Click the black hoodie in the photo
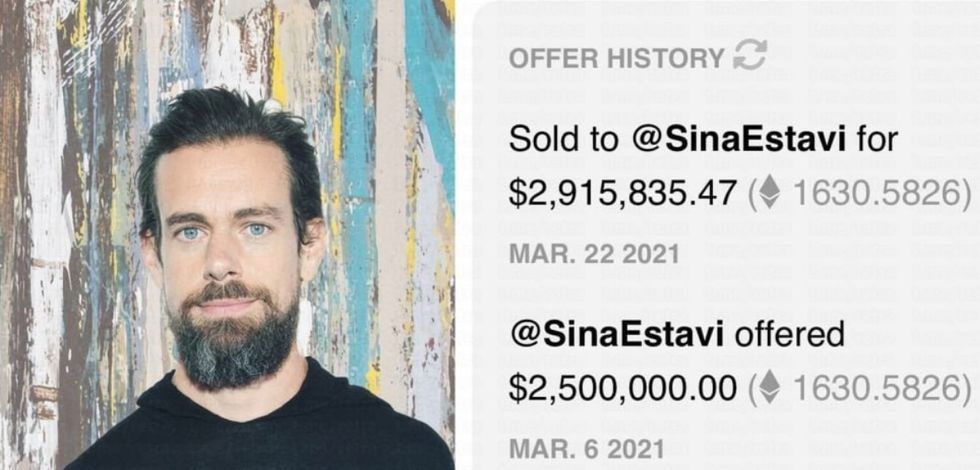This screenshot has width=980, height=470. (x=250, y=440)
